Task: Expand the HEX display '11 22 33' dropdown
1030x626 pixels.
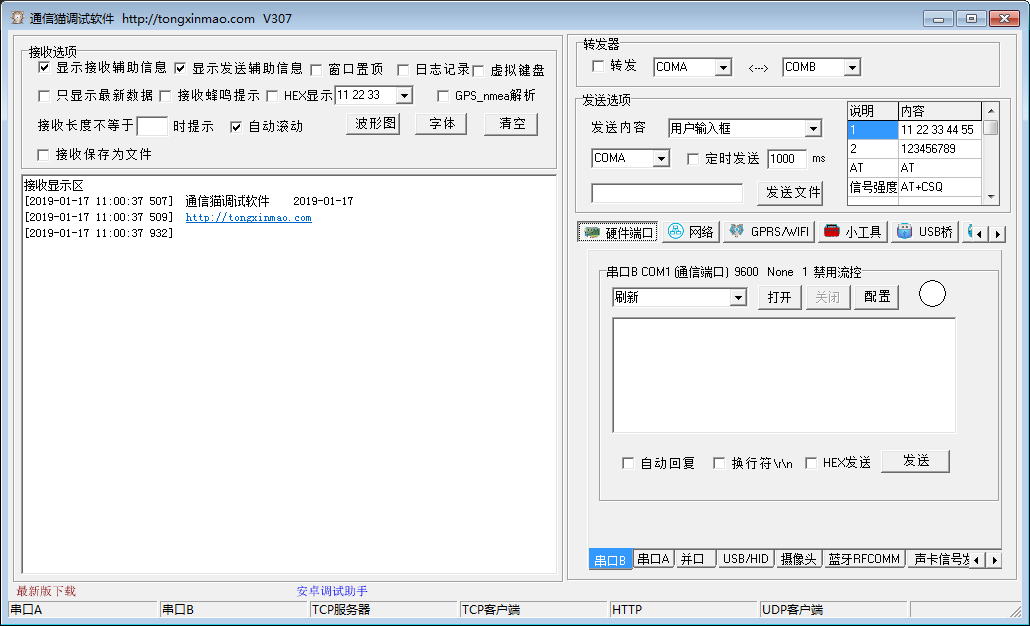Action: pyautogui.click(x=405, y=96)
